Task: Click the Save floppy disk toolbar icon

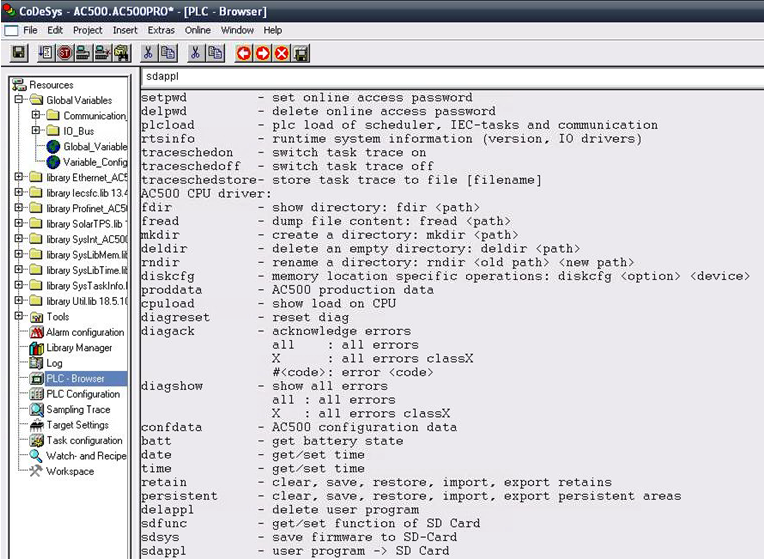Action: click(x=18, y=53)
